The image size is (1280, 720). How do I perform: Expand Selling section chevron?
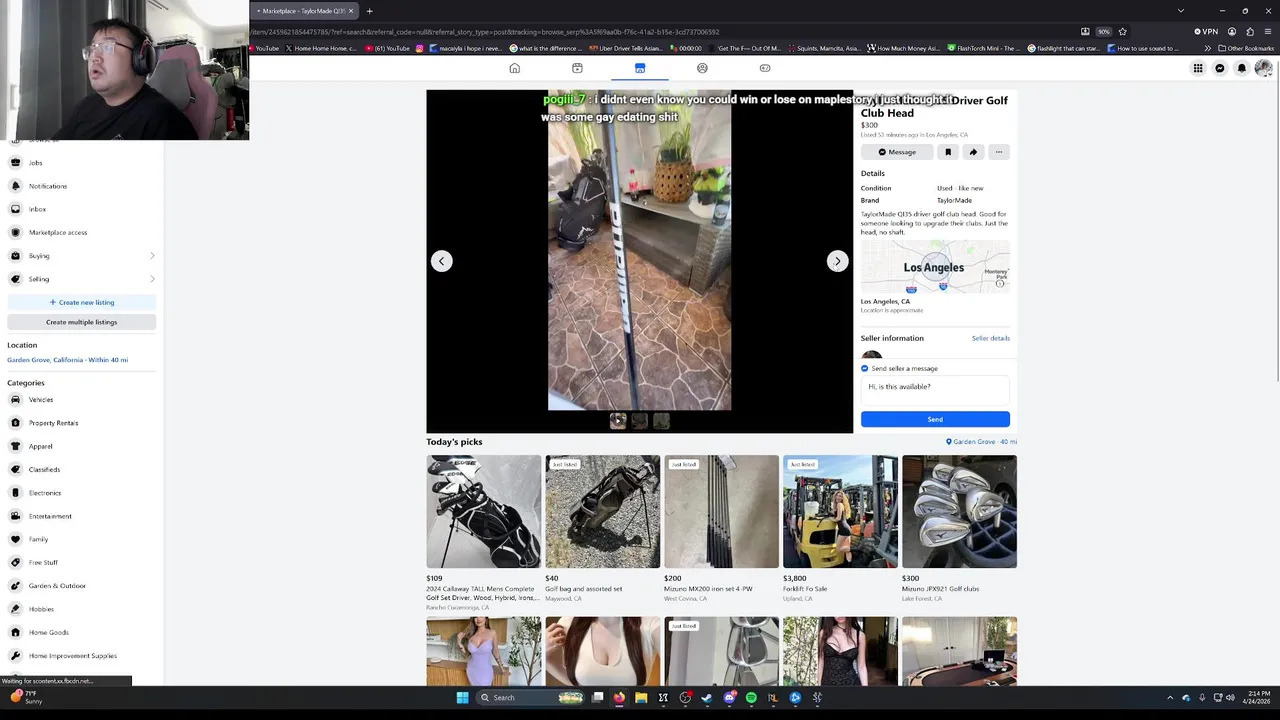pyautogui.click(x=152, y=279)
